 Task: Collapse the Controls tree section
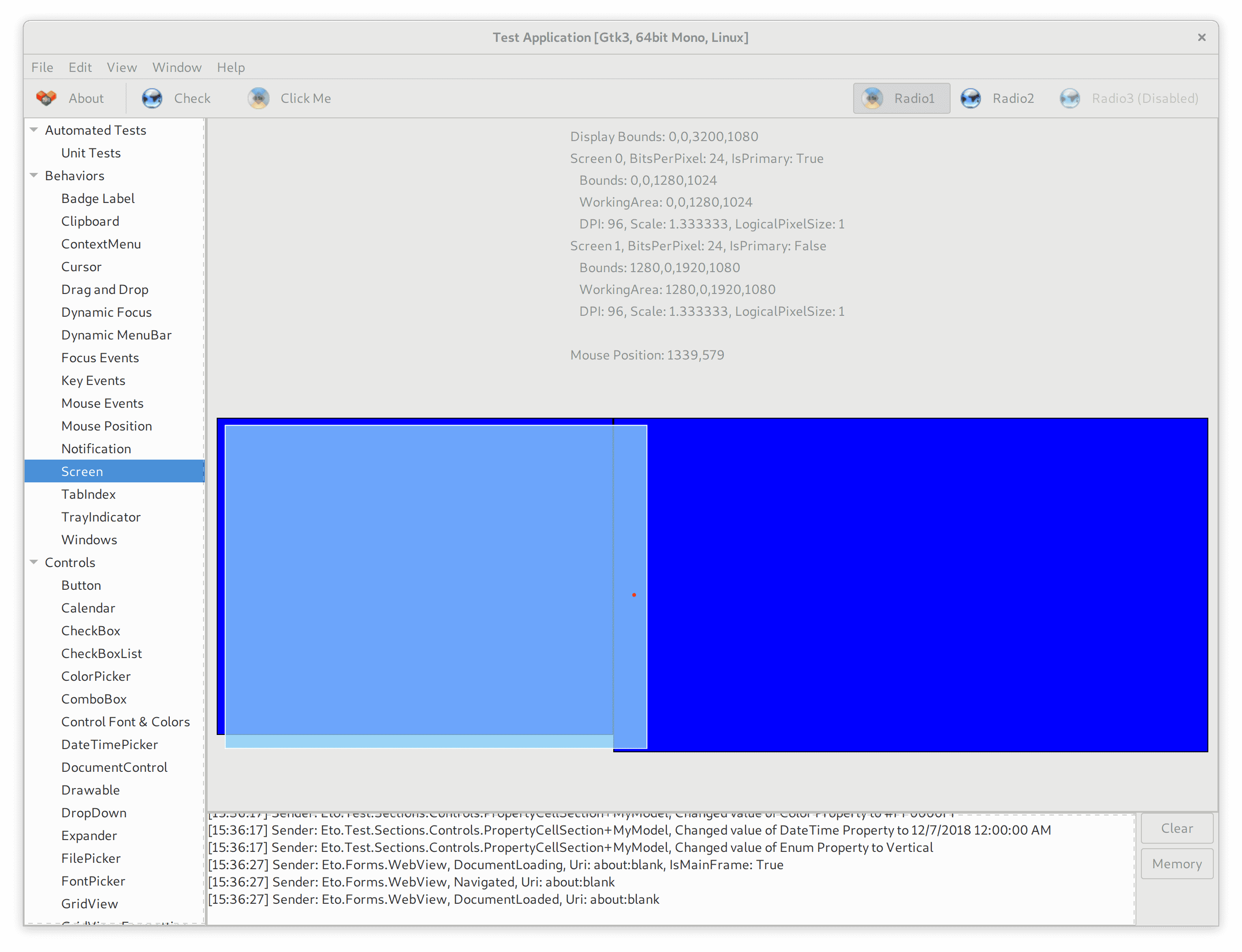[x=34, y=562]
